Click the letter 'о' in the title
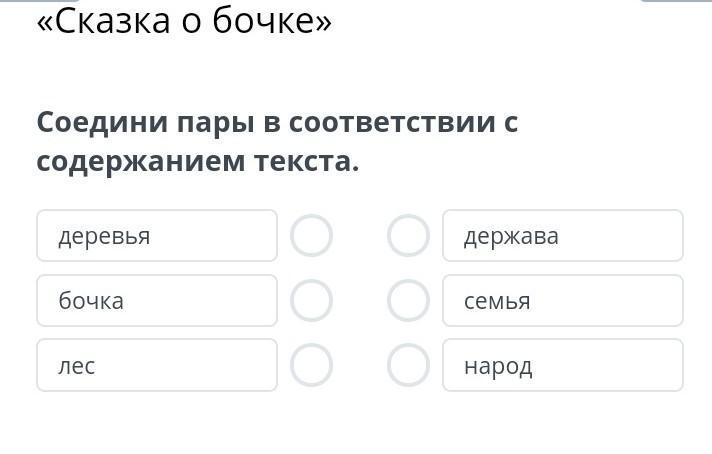This screenshot has width=712, height=454. pyautogui.click(x=192, y=21)
